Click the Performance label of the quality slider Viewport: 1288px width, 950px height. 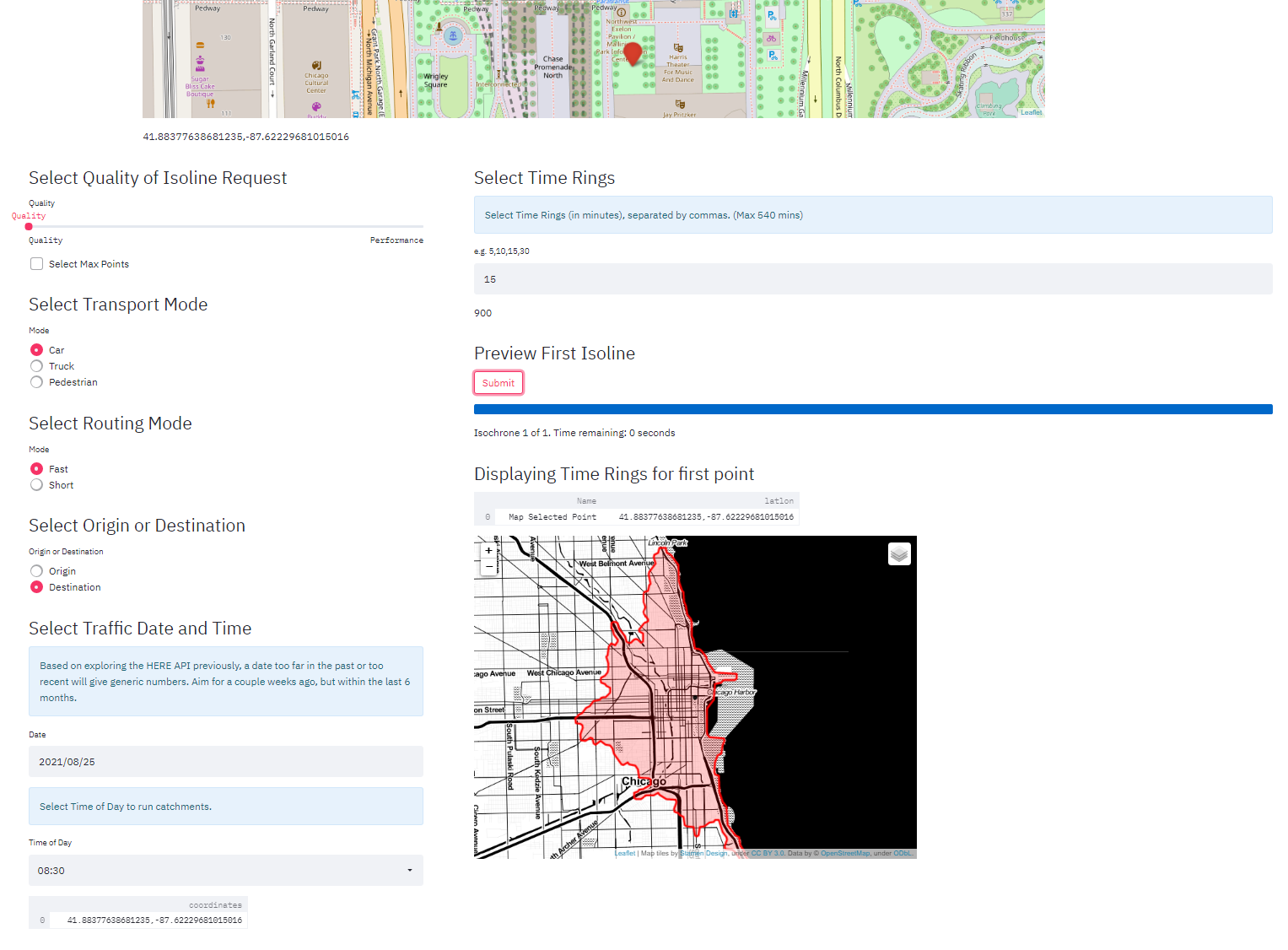point(396,240)
